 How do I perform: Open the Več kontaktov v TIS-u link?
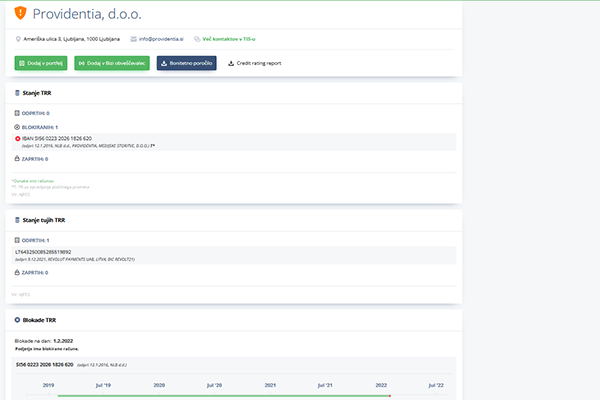[234, 39]
